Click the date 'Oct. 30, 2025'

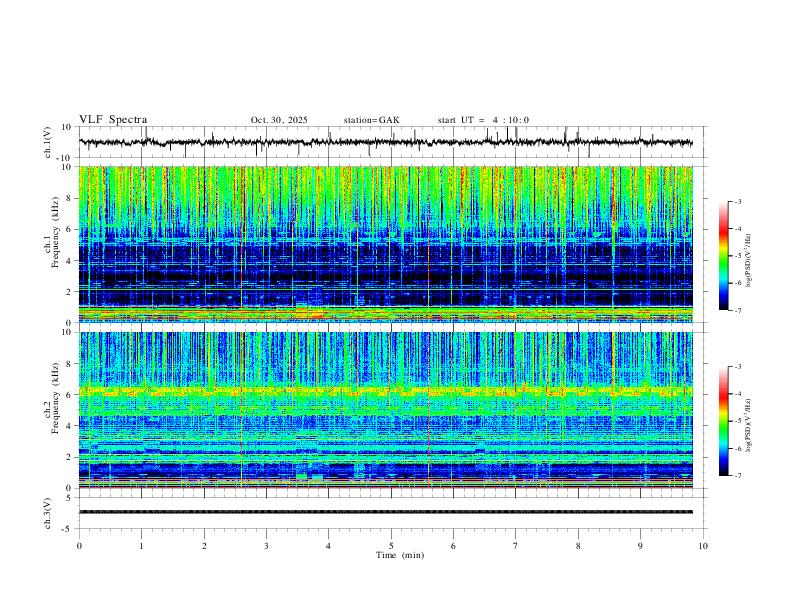[x=279, y=120]
